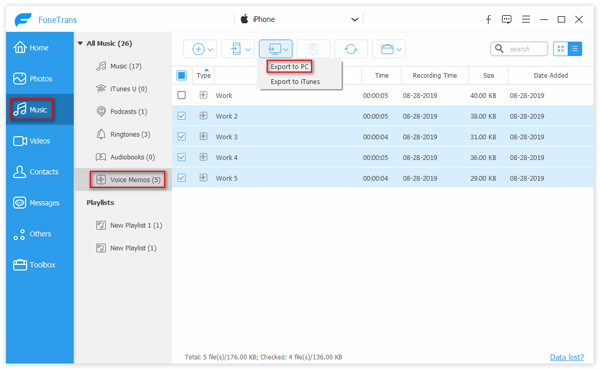Open the Facebook share icon
This screenshot has height=370, width=600.
[x=488, y=19]
